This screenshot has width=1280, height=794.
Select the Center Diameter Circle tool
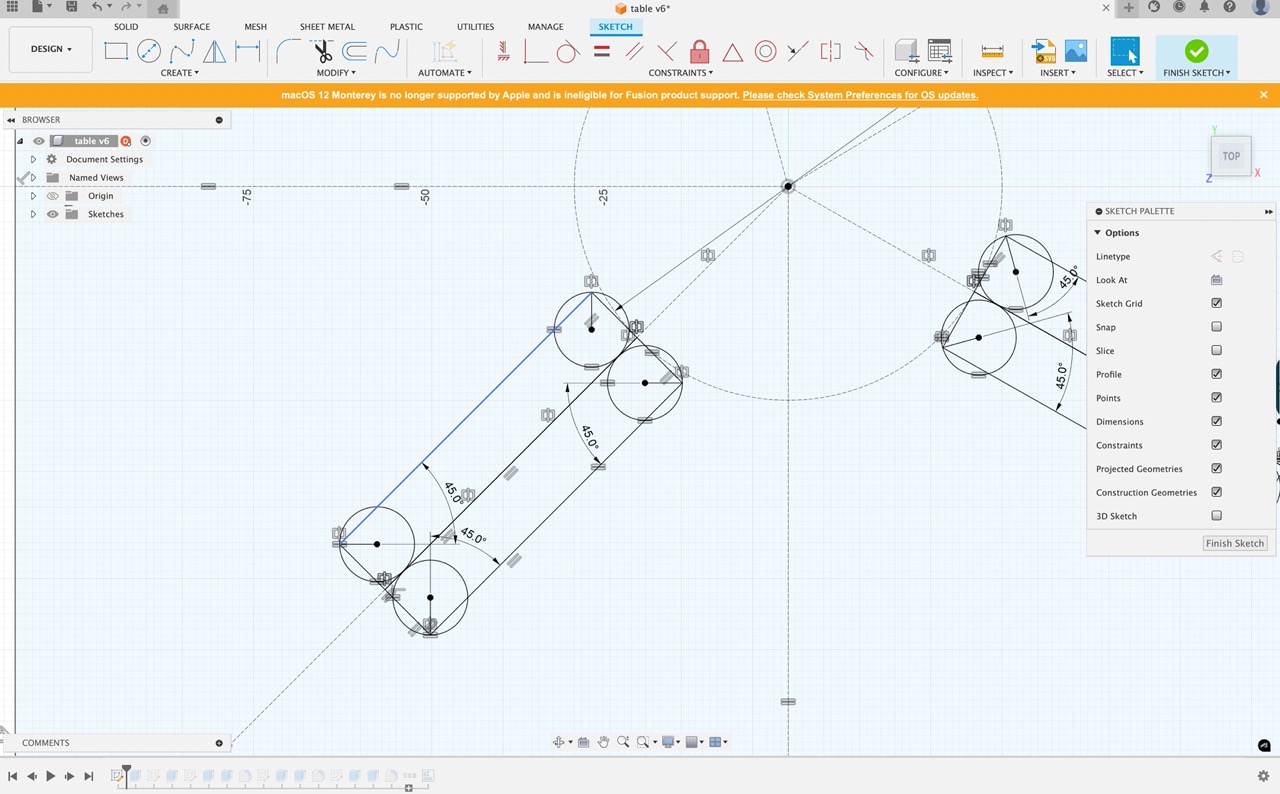pos(149,51)
